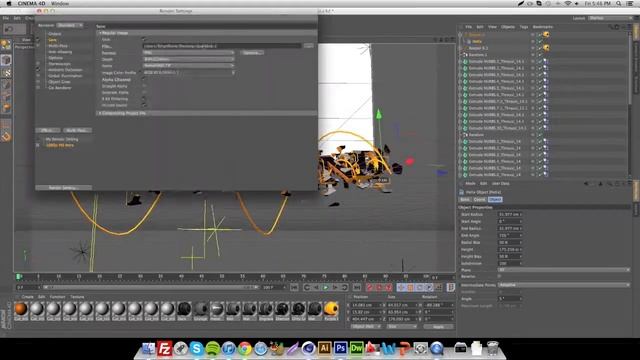Viewport: 640px width, 360px height.
Task: Toggle the Include Sound checkbox
Action: point(144,105)
